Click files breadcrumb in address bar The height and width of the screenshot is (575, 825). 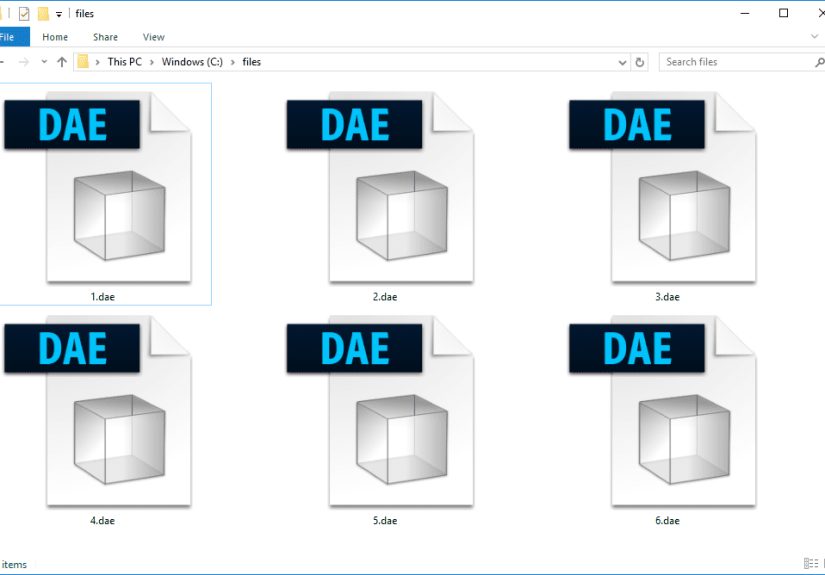click(251, 62)
